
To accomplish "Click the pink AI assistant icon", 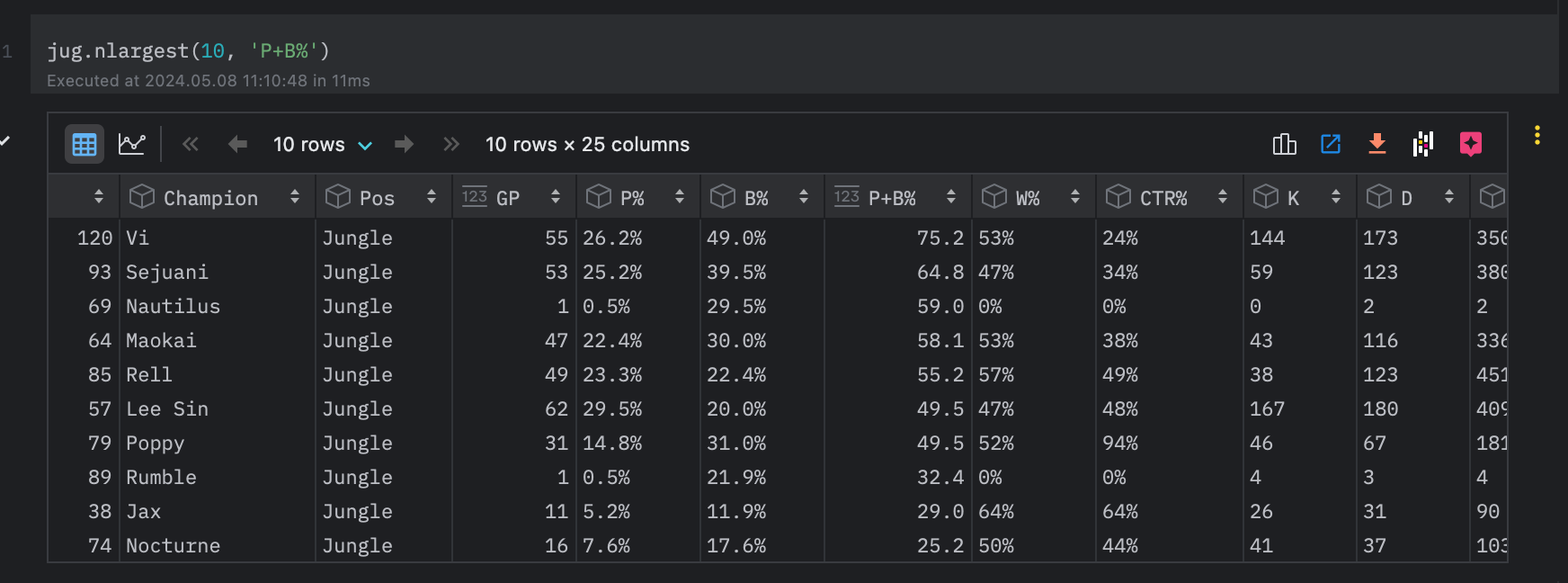I will [1471, 144].
